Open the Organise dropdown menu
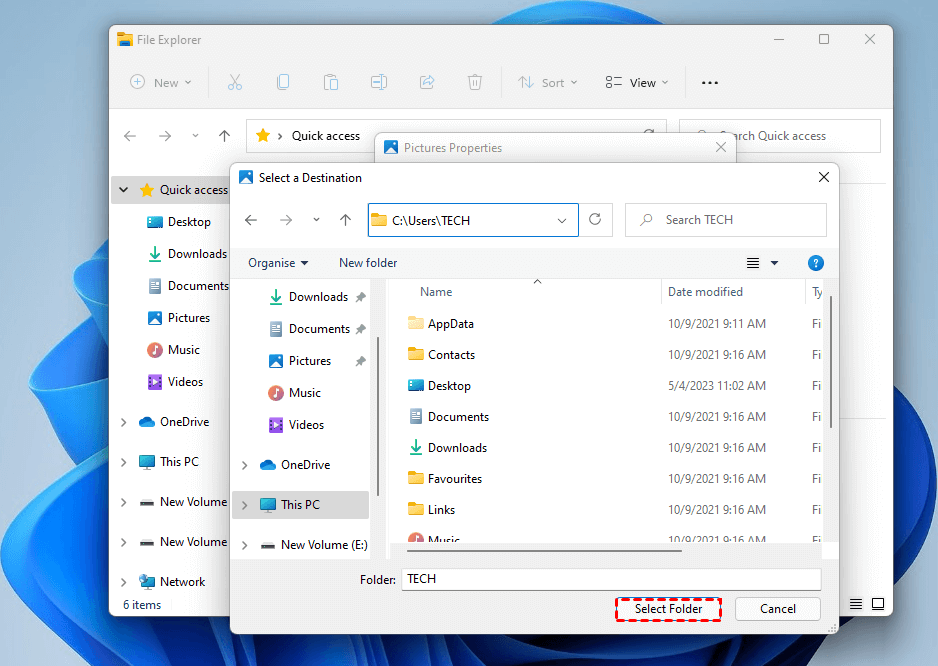This screenshot has width=938, height=666. click(x=278, y=263)
